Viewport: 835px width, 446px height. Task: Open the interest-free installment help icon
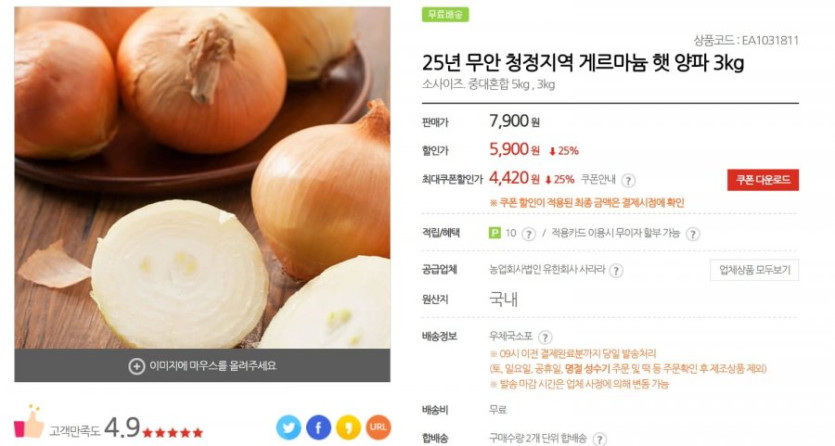point(692,234)
